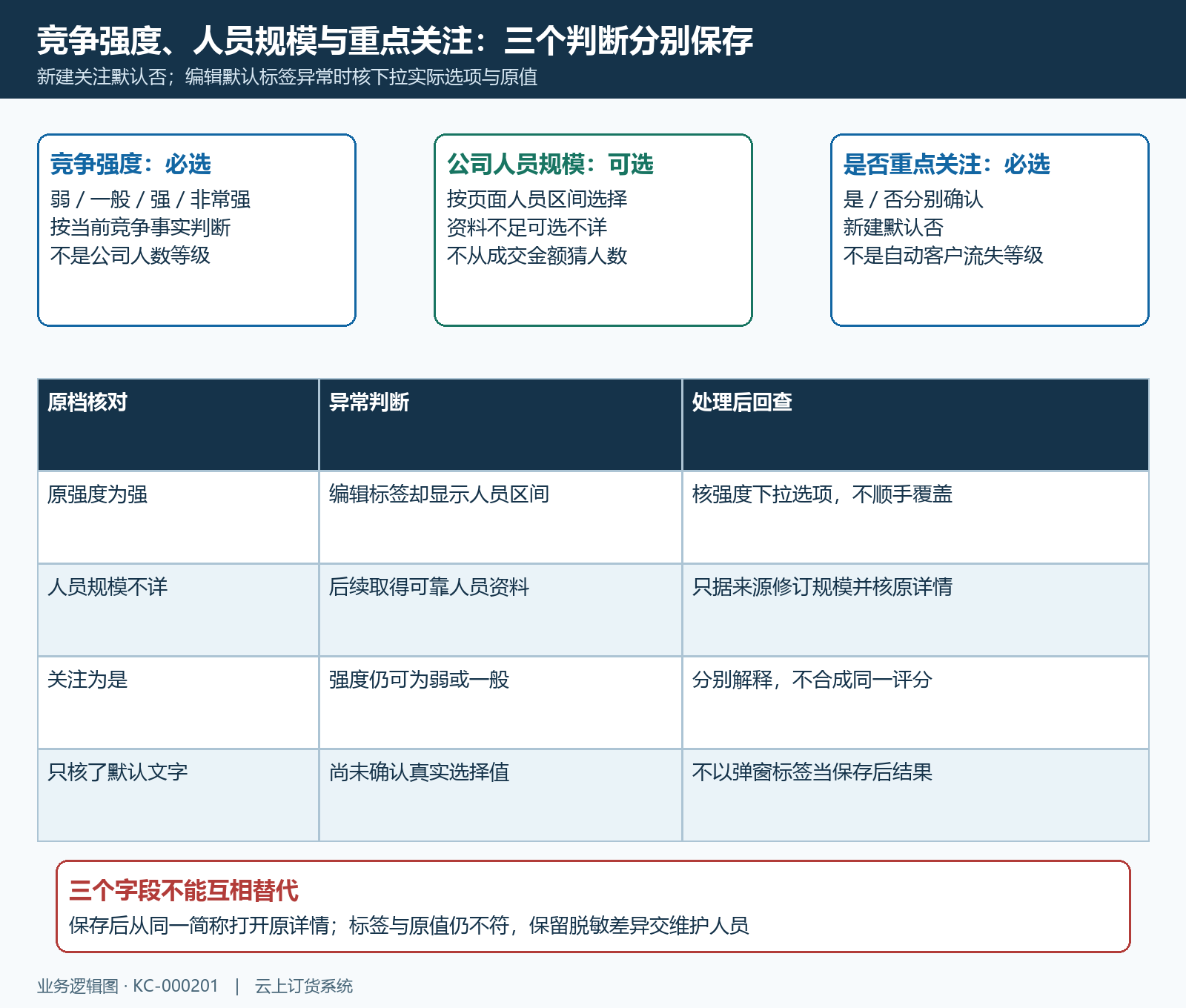1186x1008 pixels.
Task: Click the cell 后续取得可靠人员资料
Action: pyautogui.click(x=501, y=610)
